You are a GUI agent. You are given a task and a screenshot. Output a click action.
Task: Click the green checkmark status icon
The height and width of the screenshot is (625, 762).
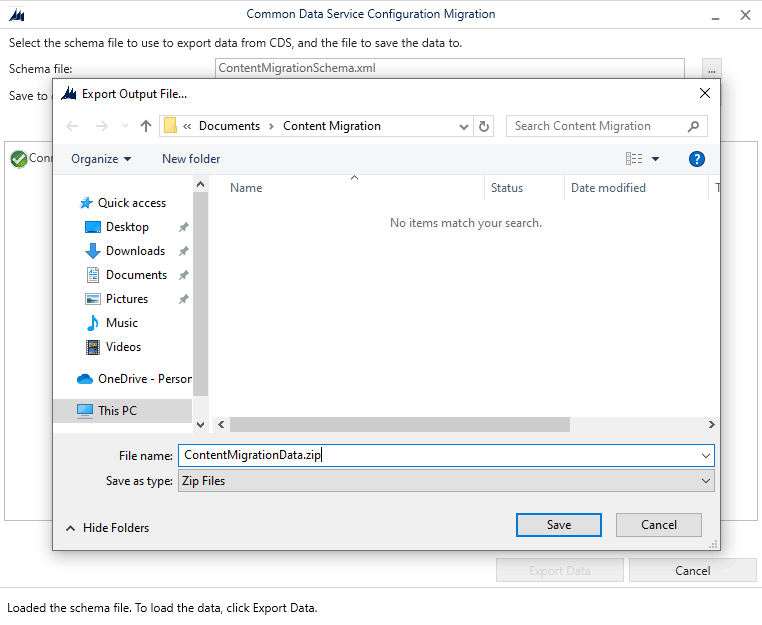(19, 159)
